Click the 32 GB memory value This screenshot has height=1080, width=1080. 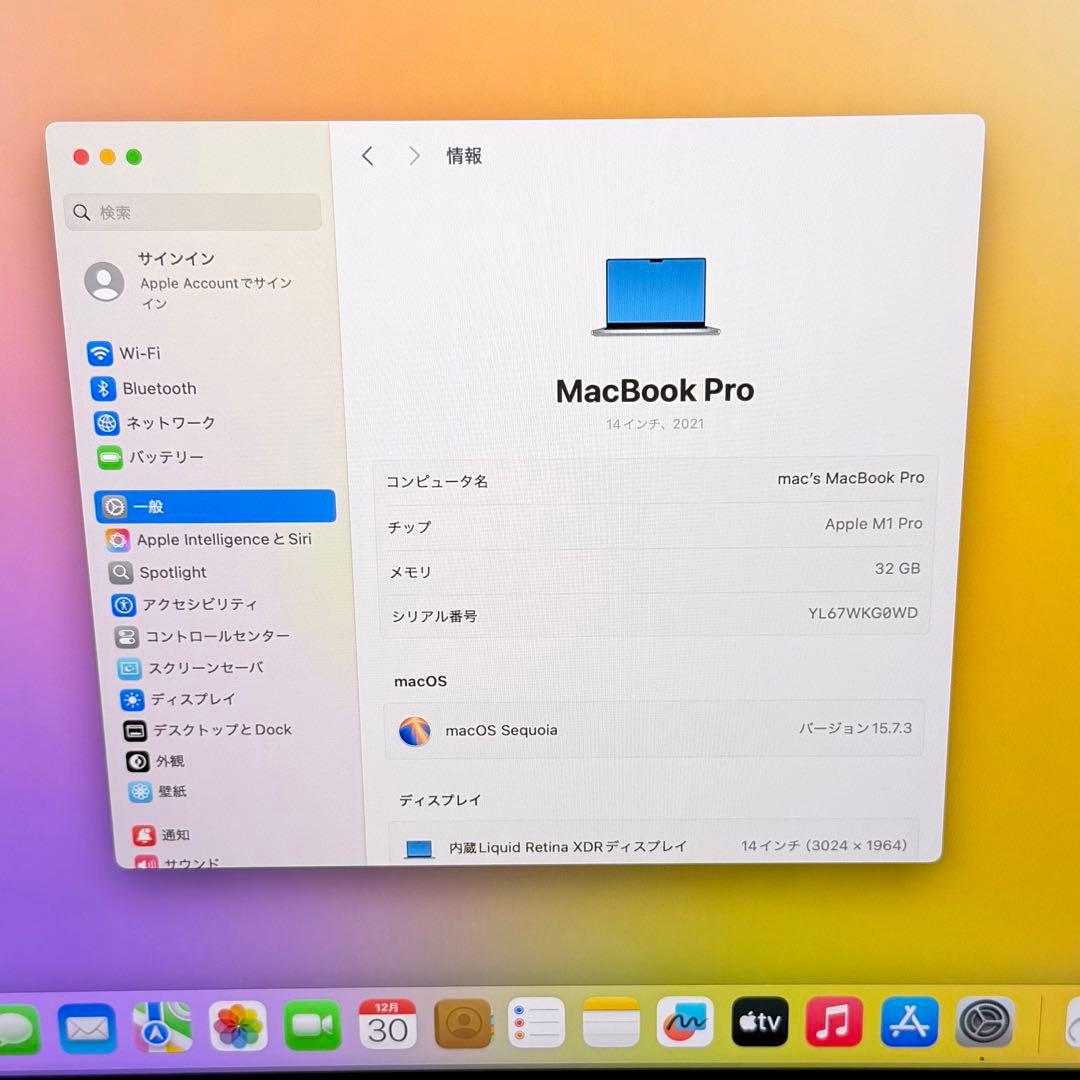[x=897, y=569]
